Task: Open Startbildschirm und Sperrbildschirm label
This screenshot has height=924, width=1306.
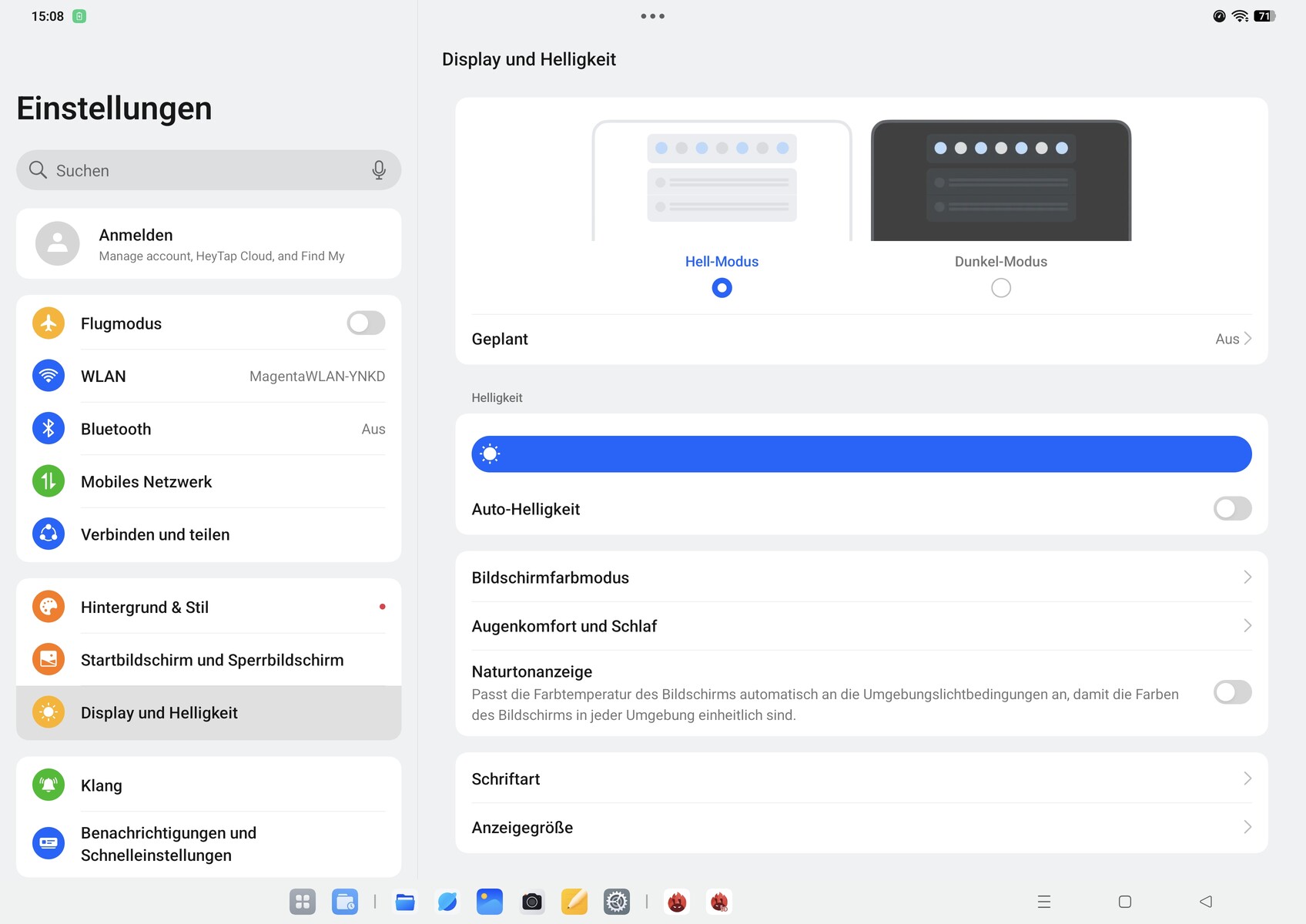Action: (x=212, y=660)
